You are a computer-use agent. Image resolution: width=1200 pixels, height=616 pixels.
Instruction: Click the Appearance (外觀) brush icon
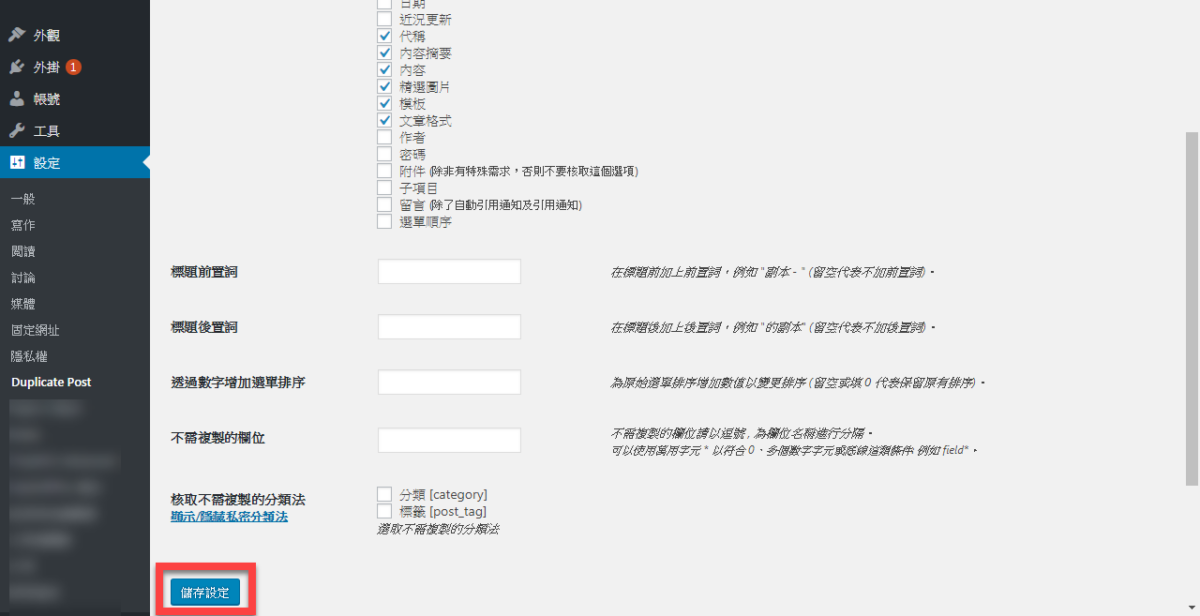pos(17,35)
